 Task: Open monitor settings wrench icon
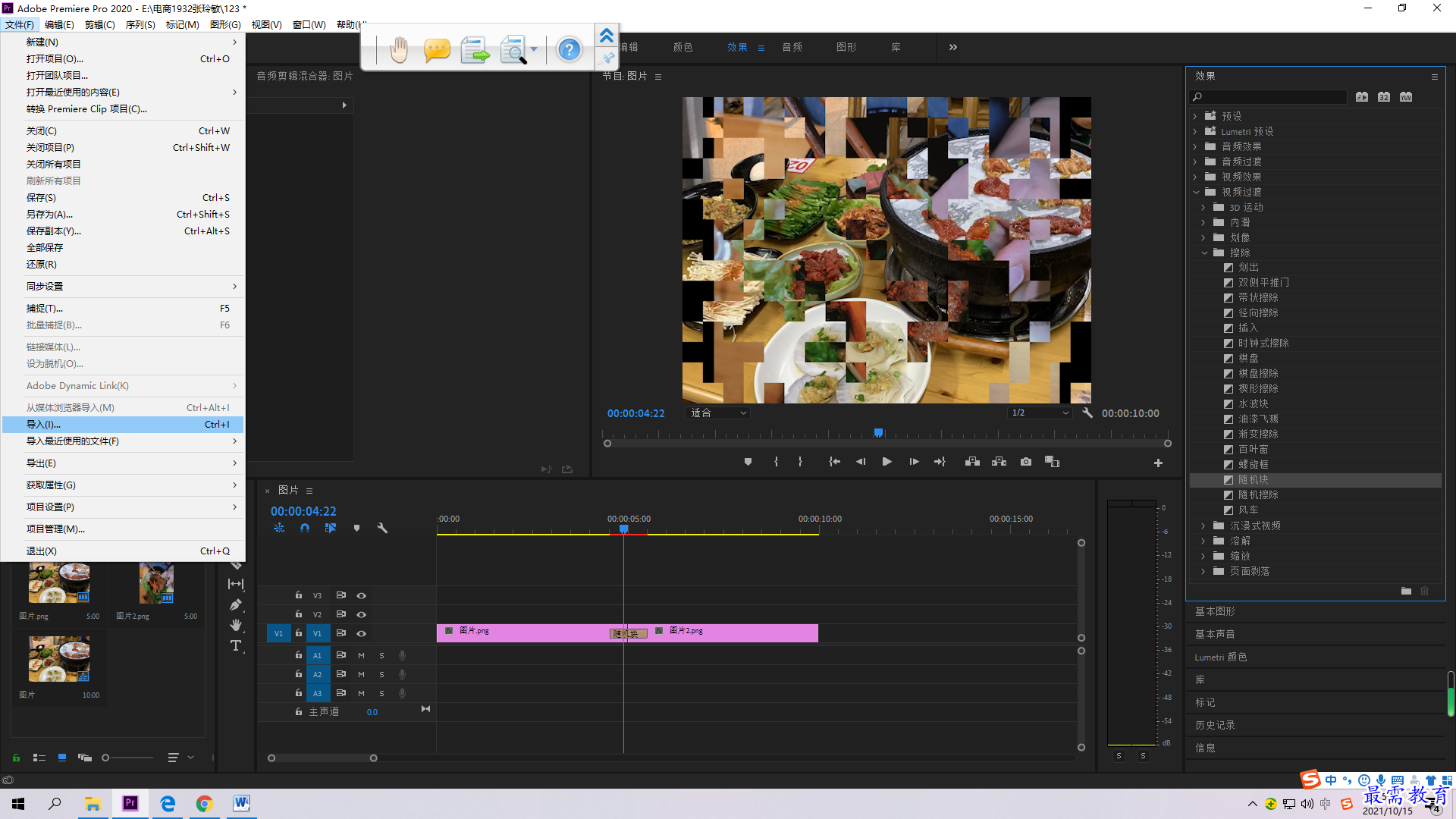(1087, 413)
